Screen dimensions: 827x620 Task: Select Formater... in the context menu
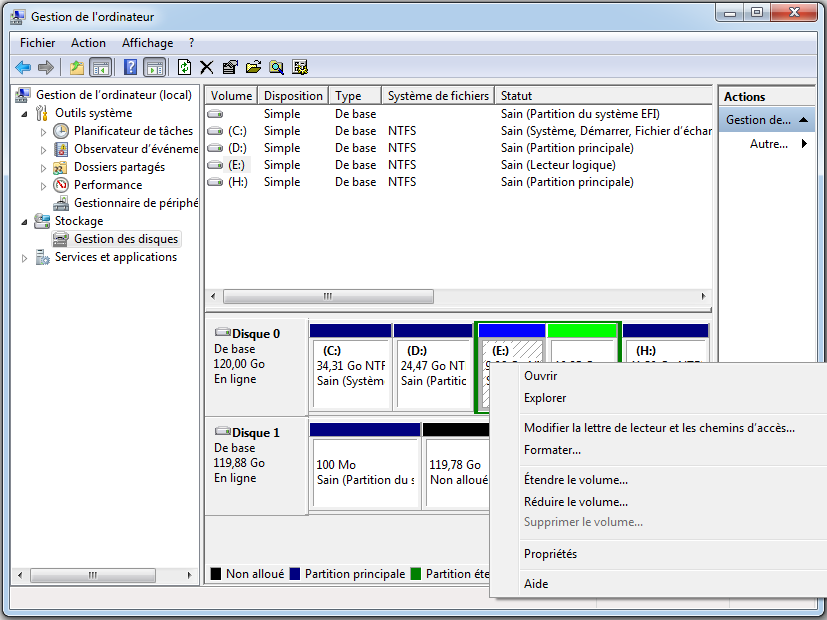[552, 450]
